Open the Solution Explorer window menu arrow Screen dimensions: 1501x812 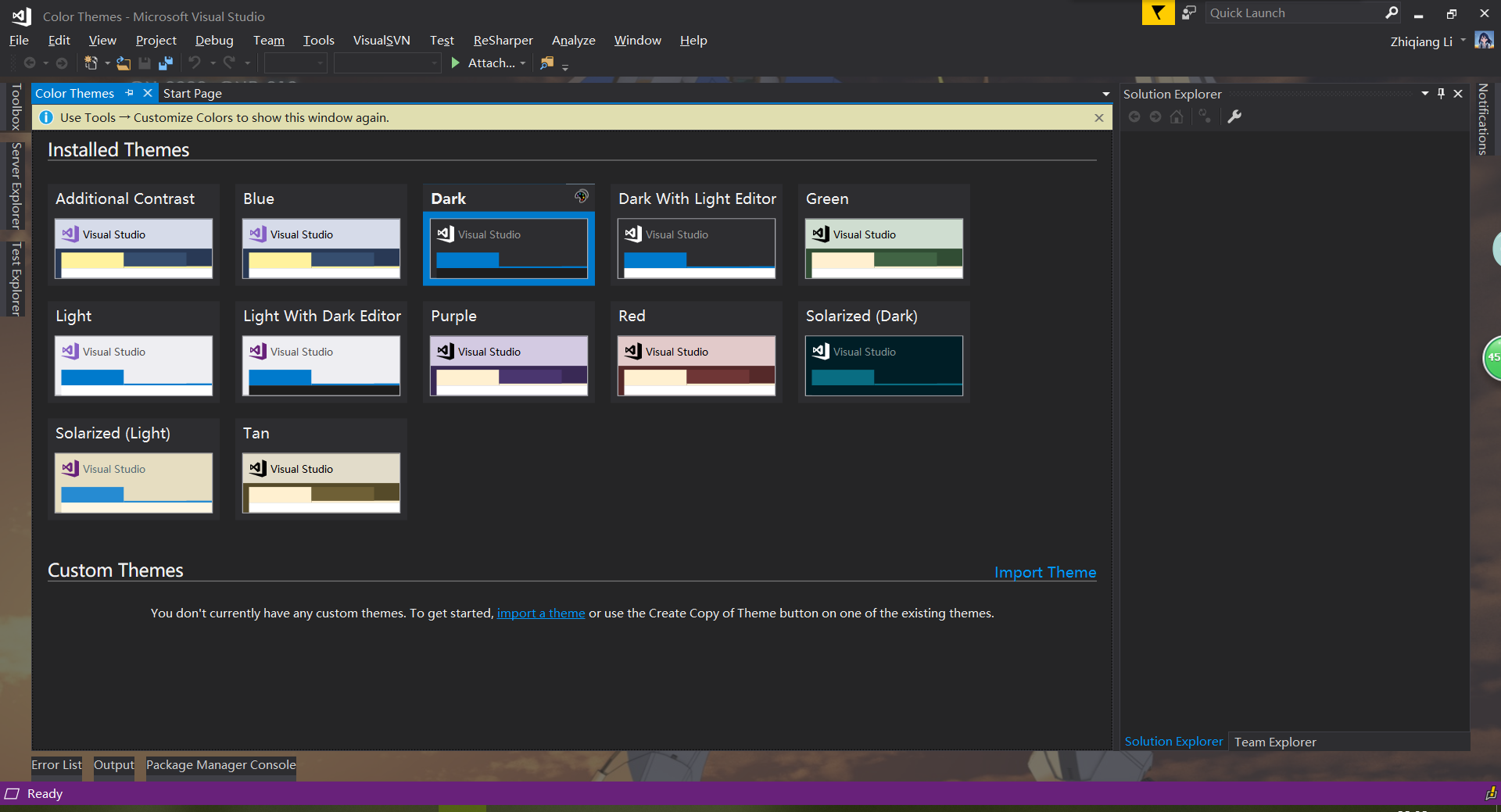[1424, 94]
